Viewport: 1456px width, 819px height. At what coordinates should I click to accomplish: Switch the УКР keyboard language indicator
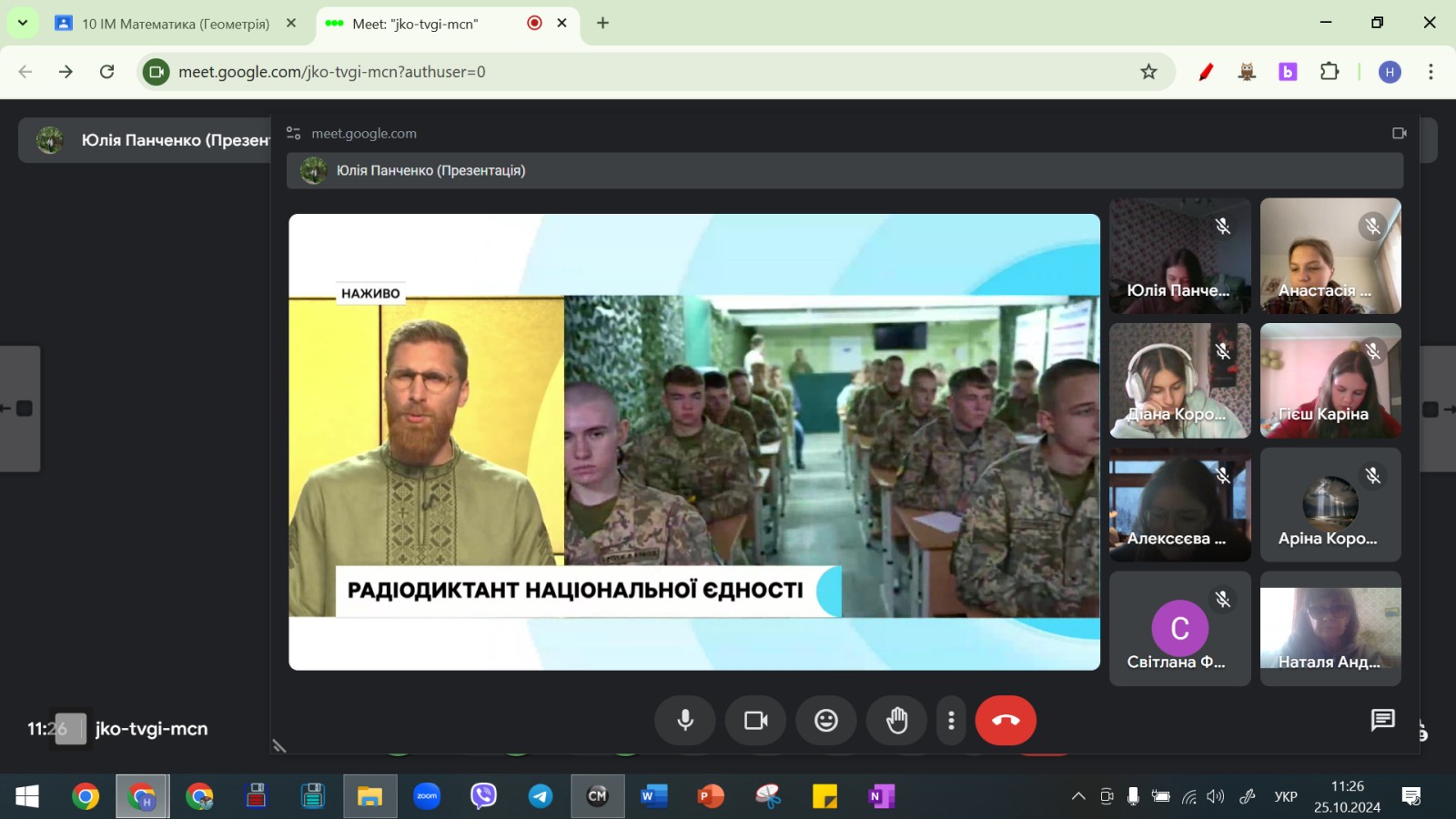click(1285, 797)
